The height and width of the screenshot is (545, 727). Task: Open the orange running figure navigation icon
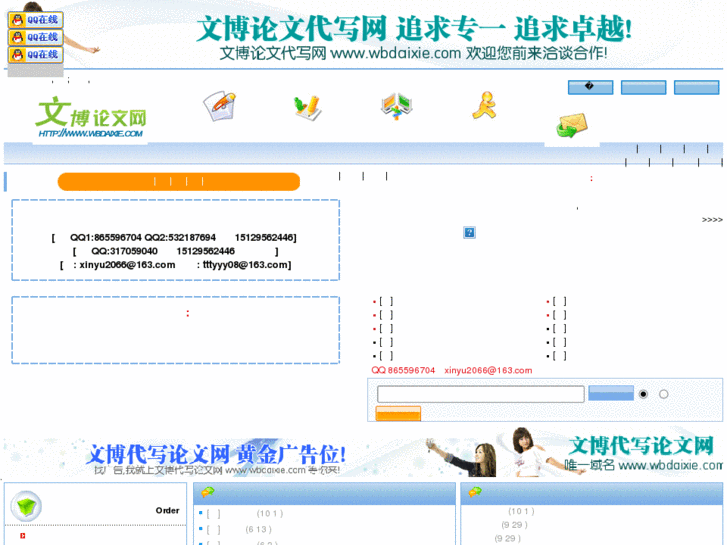pos(485,105)
